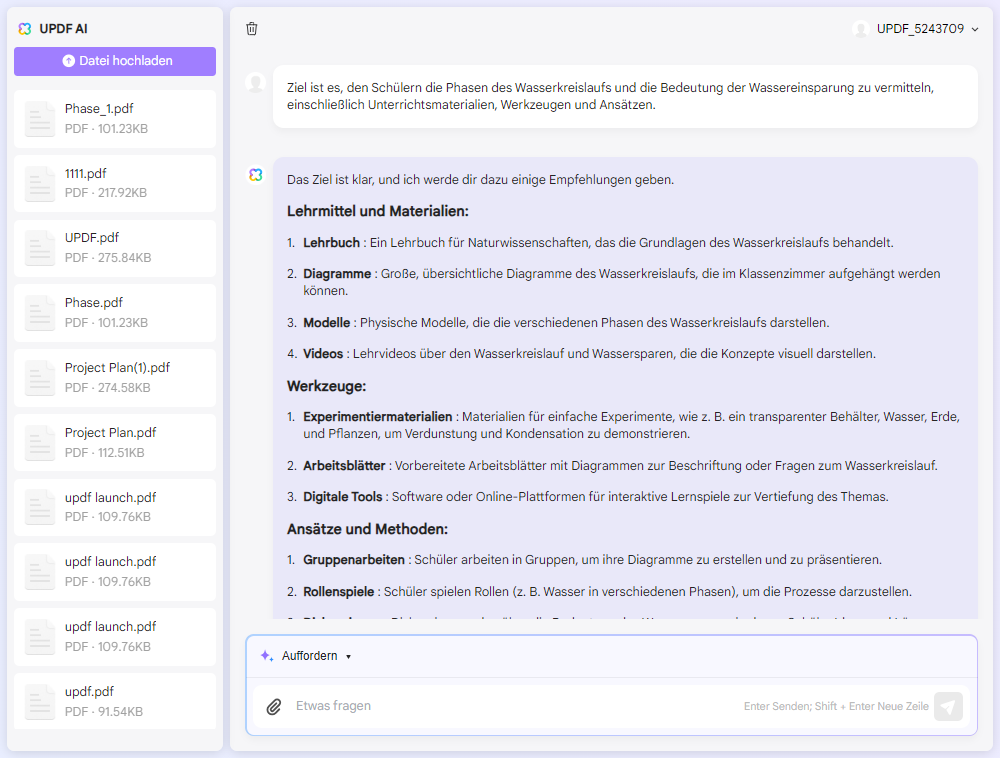
Task: Click the Lehrbuch list item
Action: pyautogui.click(x=590, y=243)
